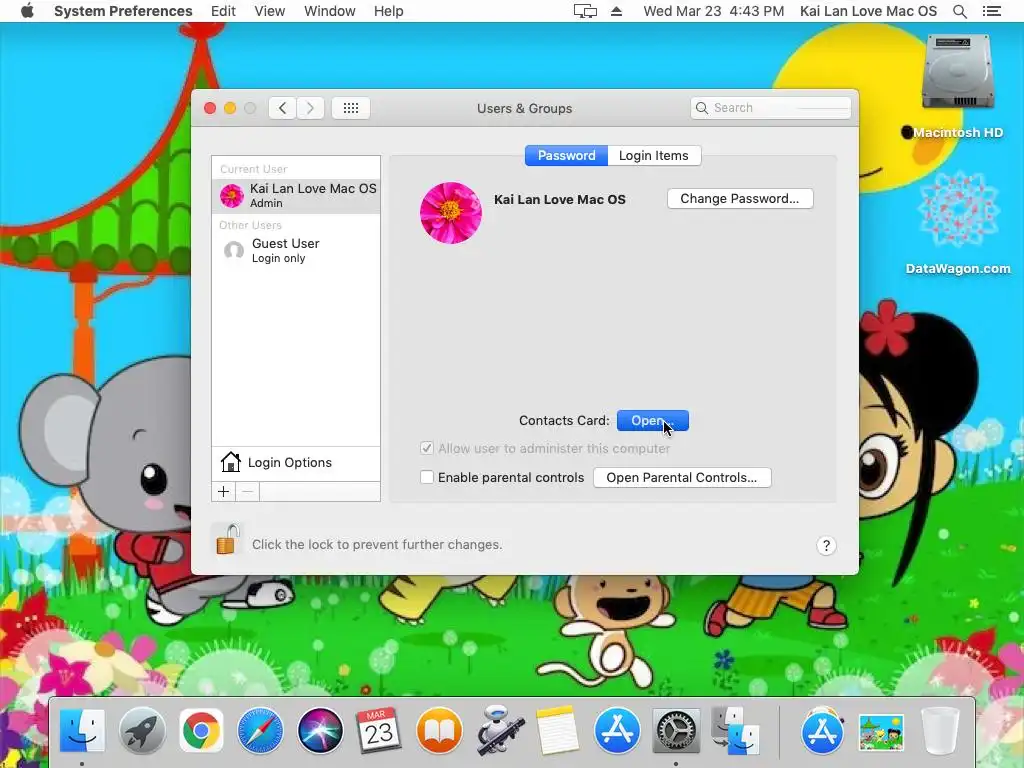Viewport: 1024px width, 768px height.
Task: Open Calendar showing MAR 23
Action: click(379, 730)
